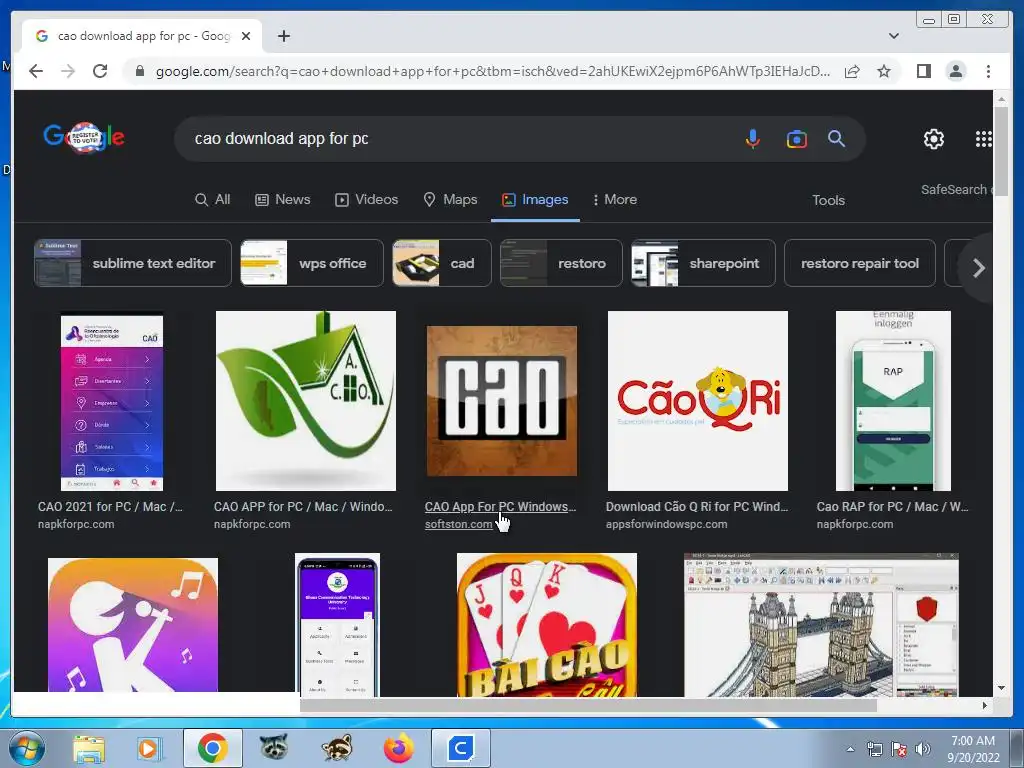Open the Chrome three-dot menu
1024x768 pixels.
pos(988,71)
